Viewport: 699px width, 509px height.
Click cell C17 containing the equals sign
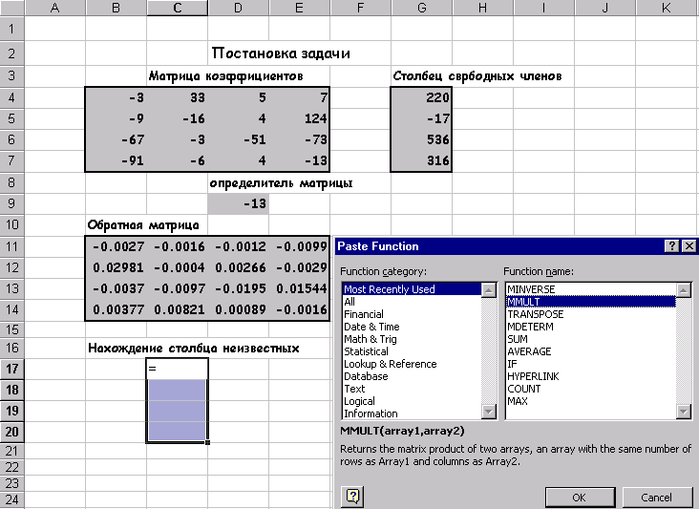pyautogui.click(x=177, y=369)
